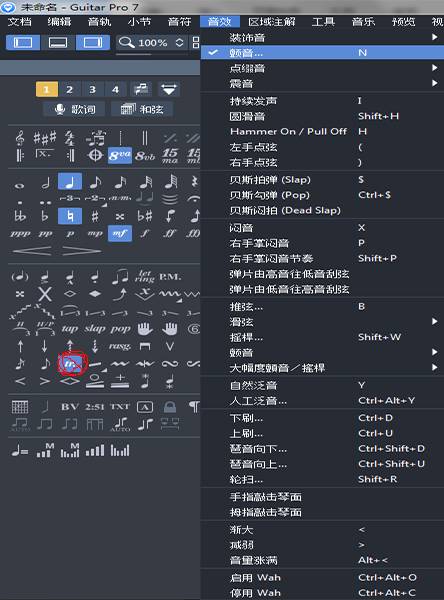The image size is (444, 600).
Task: Select the natural accidental icon
Action: tap(70, 216)
